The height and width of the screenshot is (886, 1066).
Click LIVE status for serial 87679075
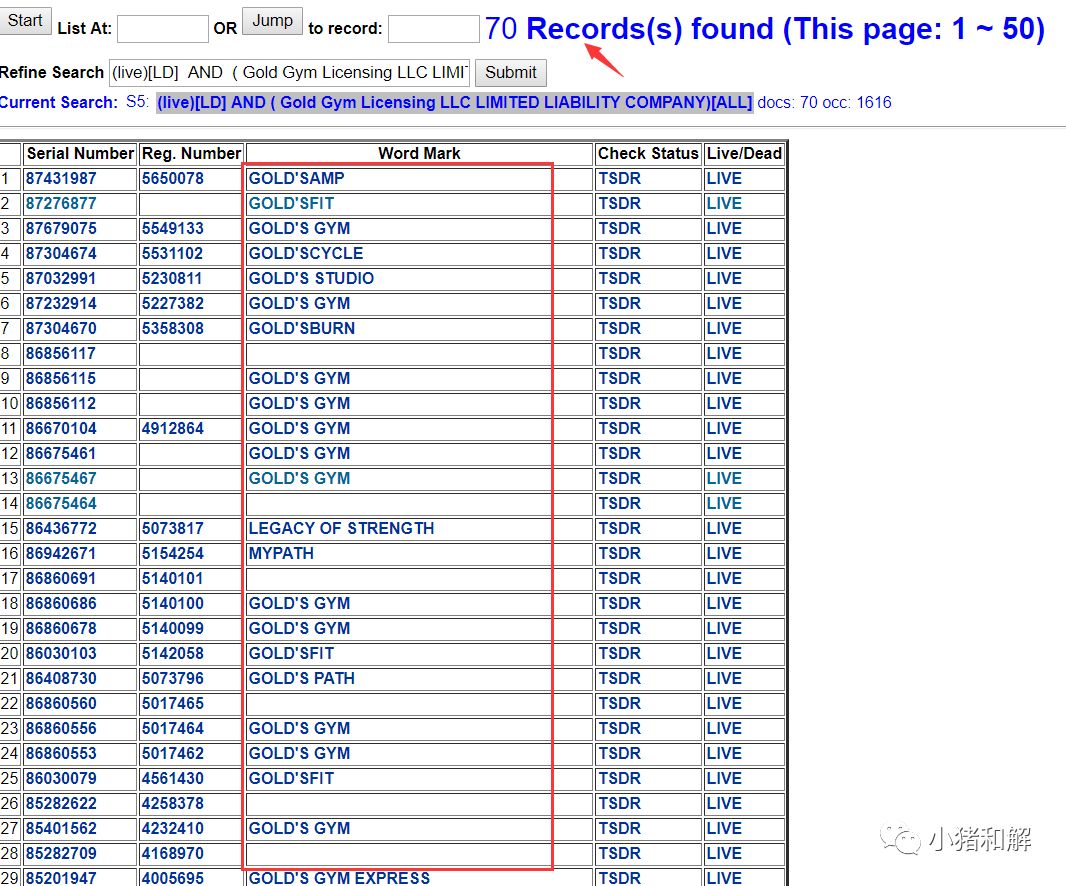tap(724, 229)
